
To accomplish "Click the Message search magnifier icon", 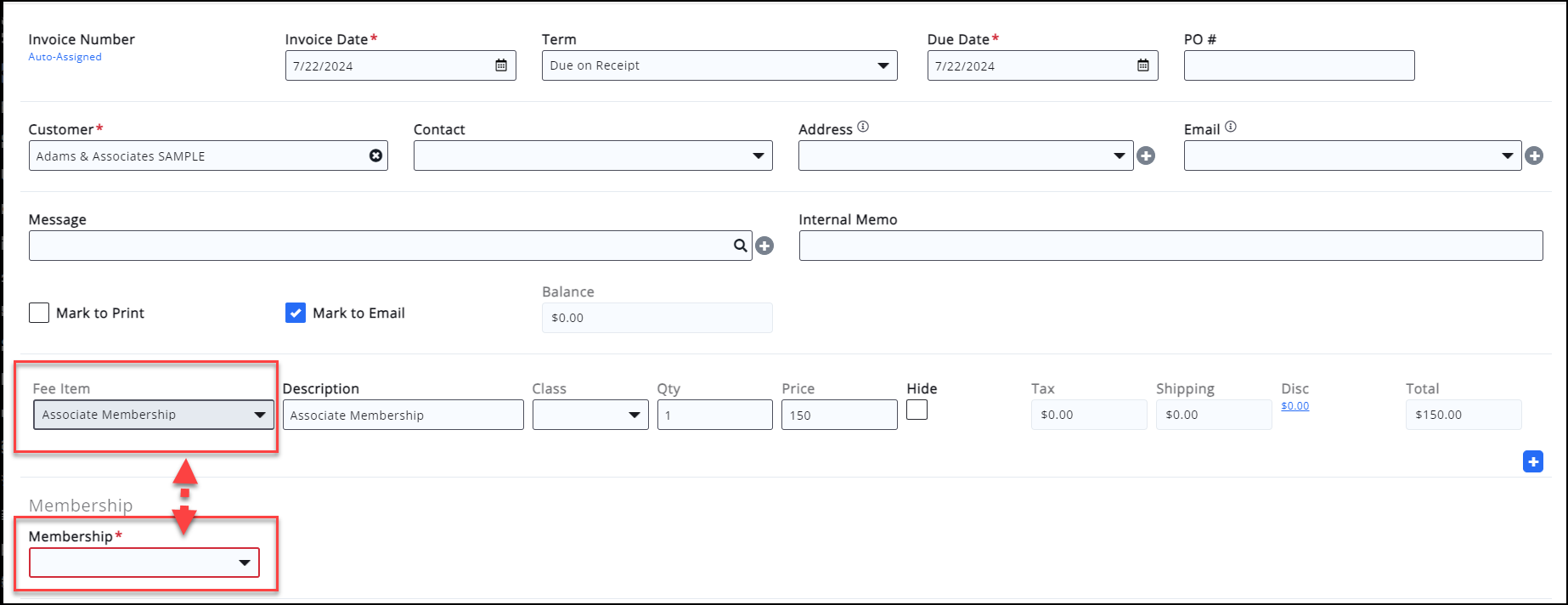I will coord(741,246).
